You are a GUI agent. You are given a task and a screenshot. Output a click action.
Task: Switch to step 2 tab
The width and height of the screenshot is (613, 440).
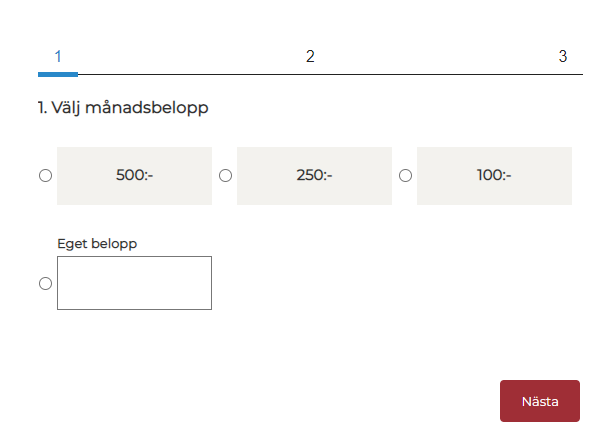pos(310,56)
